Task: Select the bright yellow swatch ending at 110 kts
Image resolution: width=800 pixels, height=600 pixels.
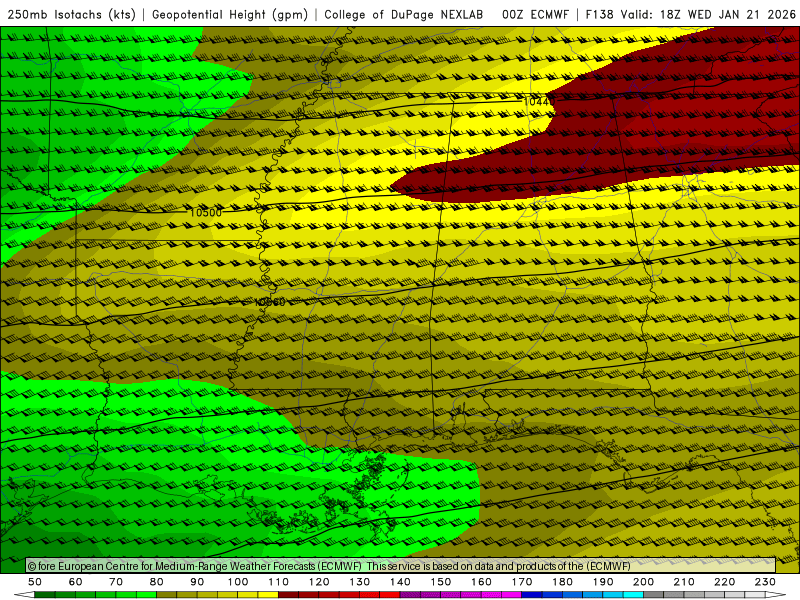Action: click(x=268, y=595)
